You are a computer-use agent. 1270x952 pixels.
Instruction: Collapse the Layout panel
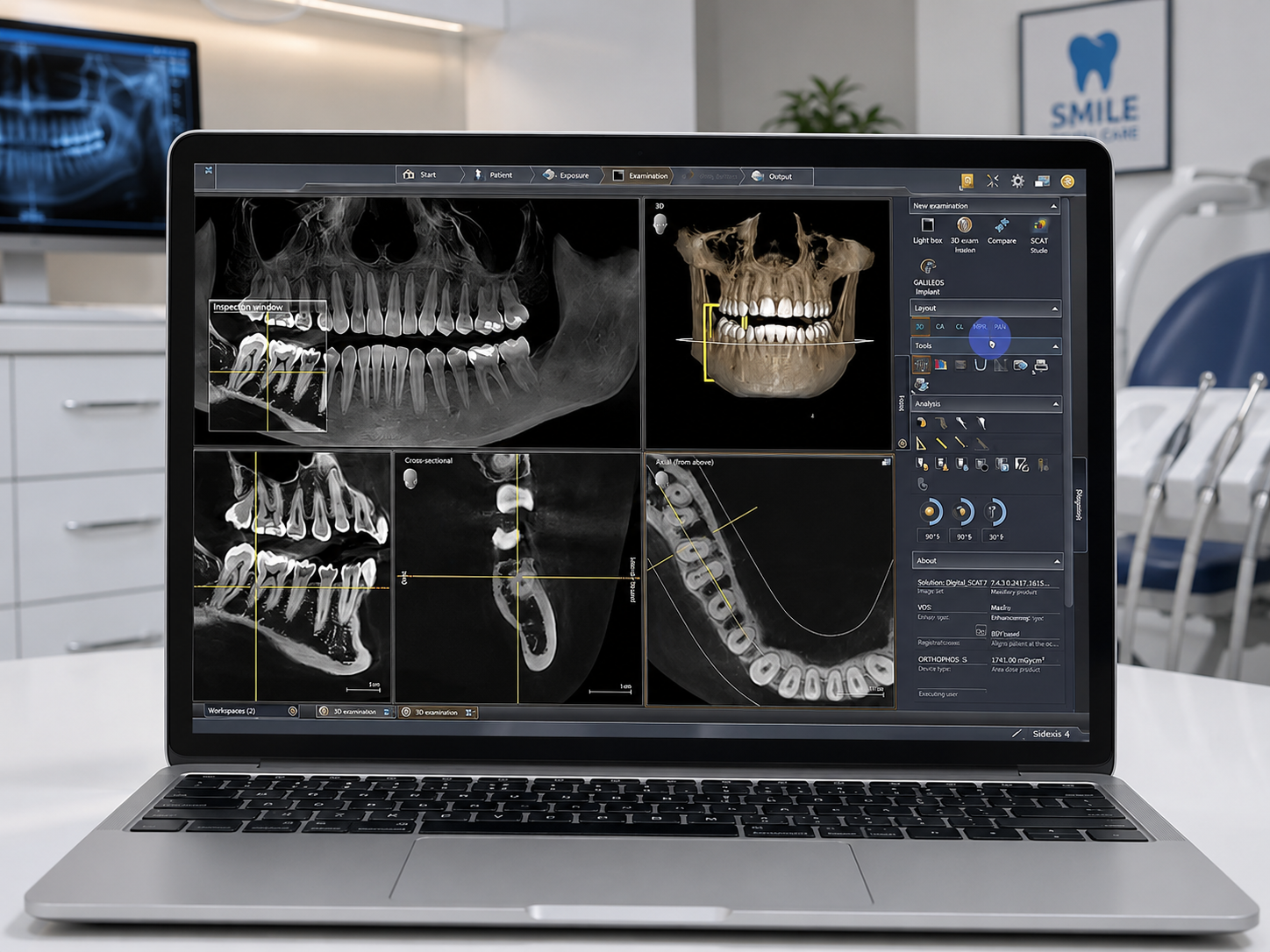pos(1054,309)
